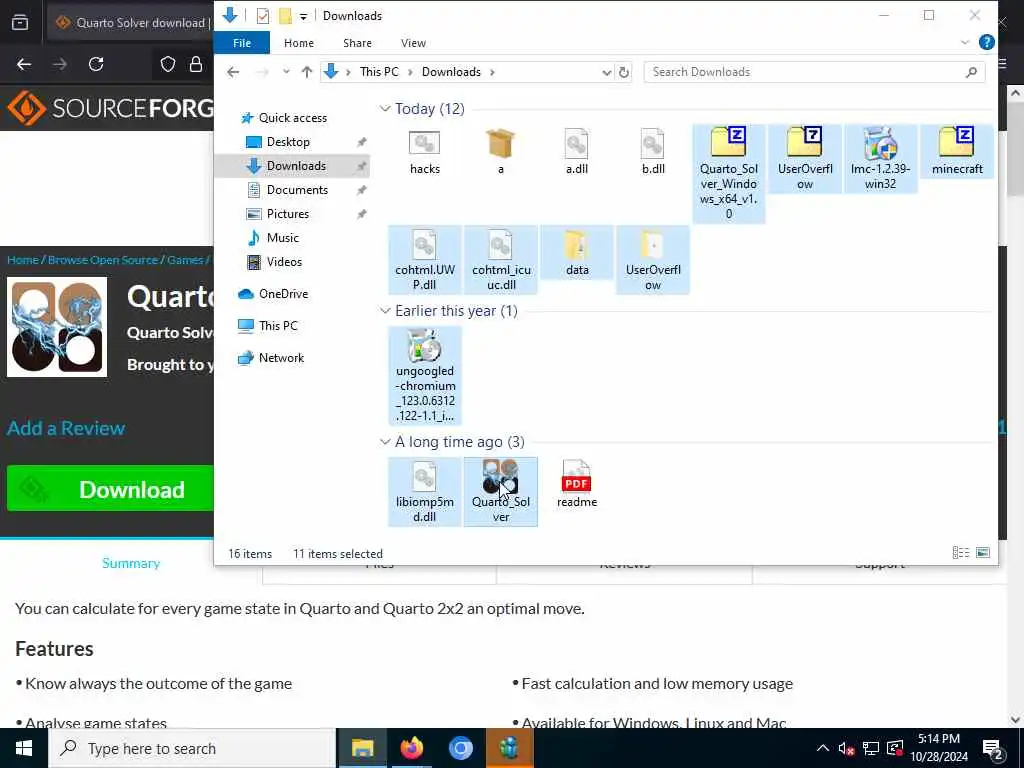
Task: Open the hacks file in Downloads
Action: 424,153
